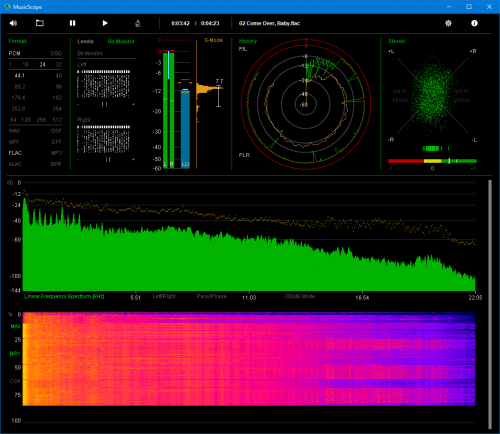Select the MAX spectrogram option

15,326
